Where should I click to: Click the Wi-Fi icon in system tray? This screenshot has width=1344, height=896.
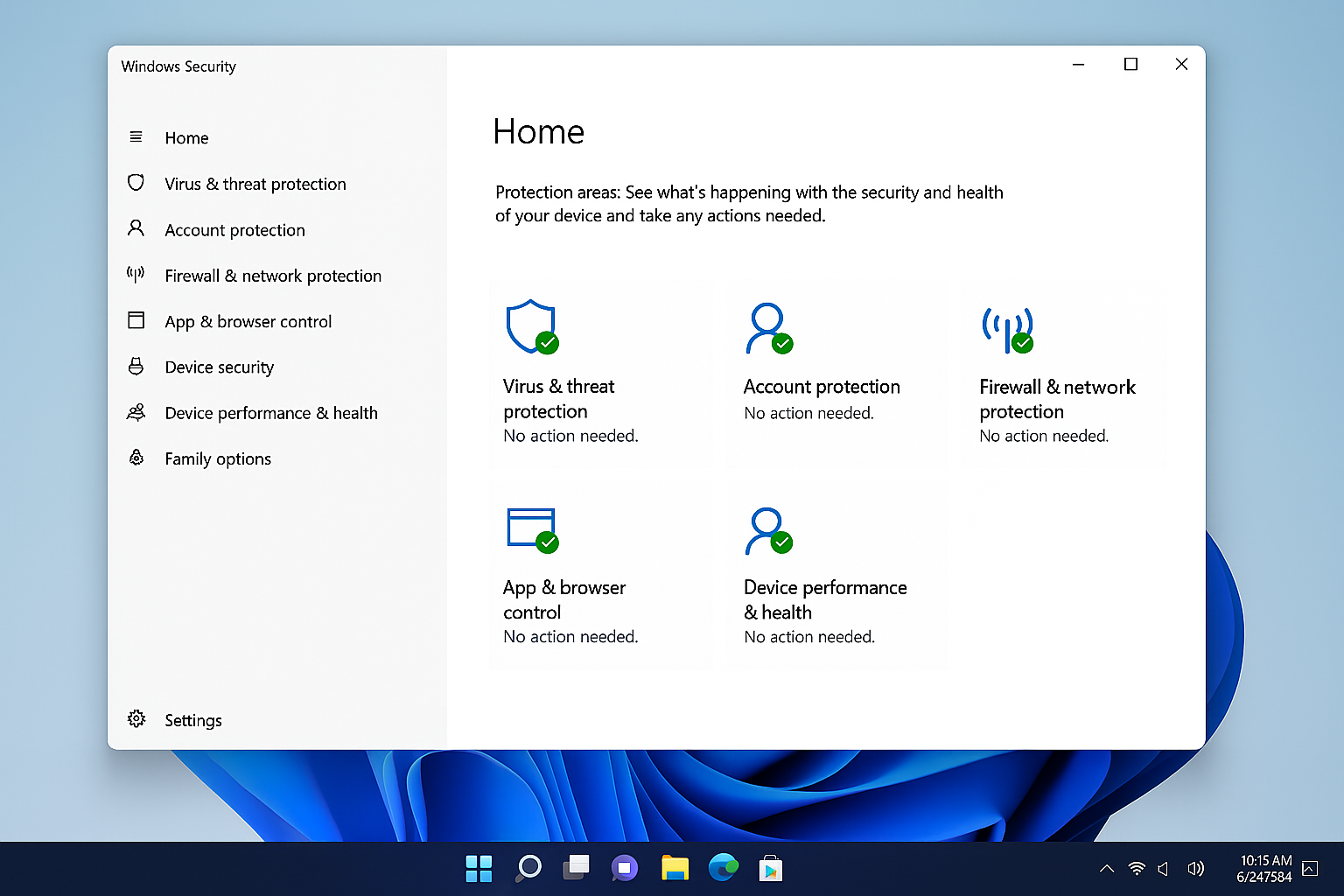[x=1137, y=868]
